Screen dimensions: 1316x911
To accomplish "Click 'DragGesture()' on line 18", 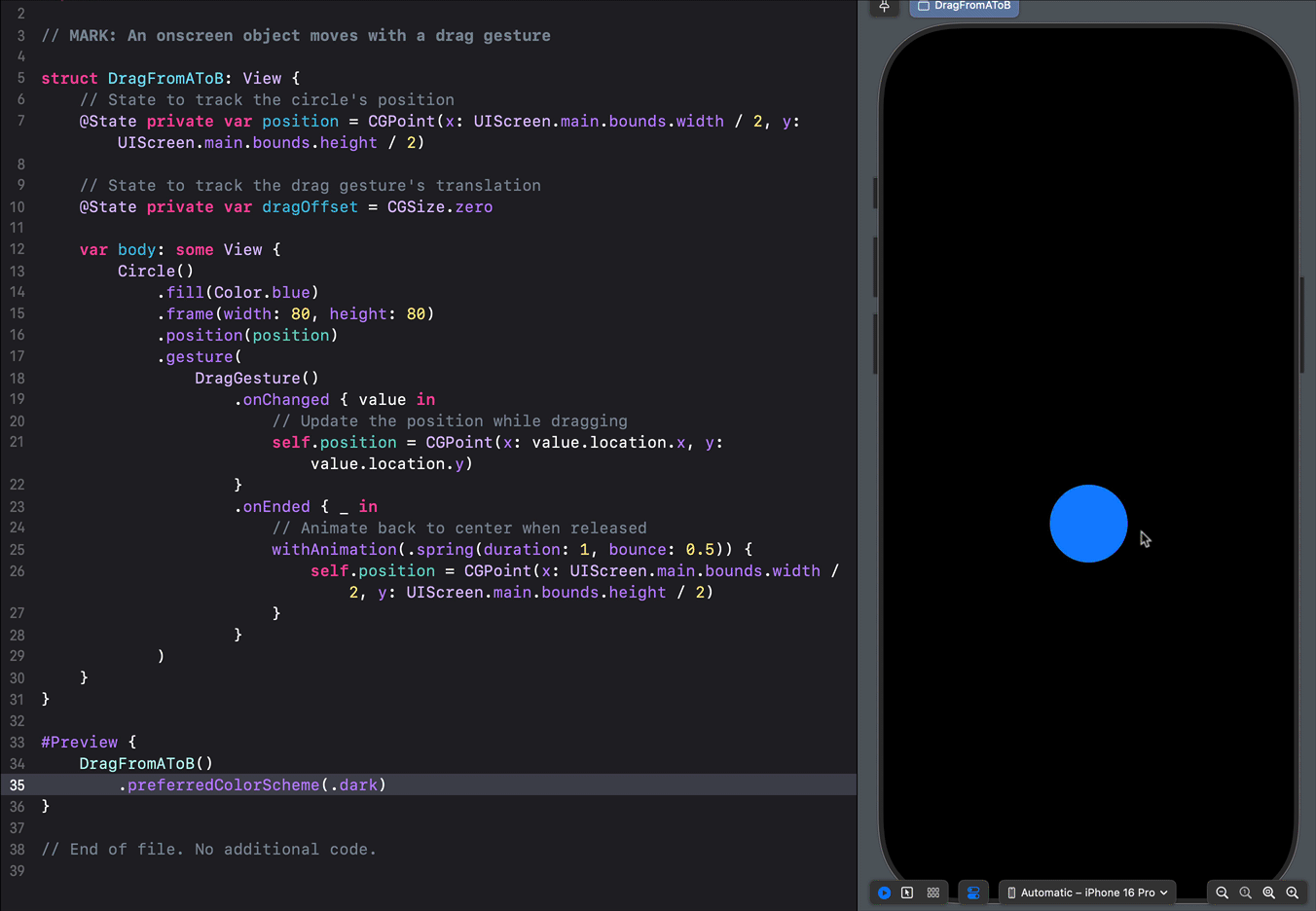I will tap(257, 379).
